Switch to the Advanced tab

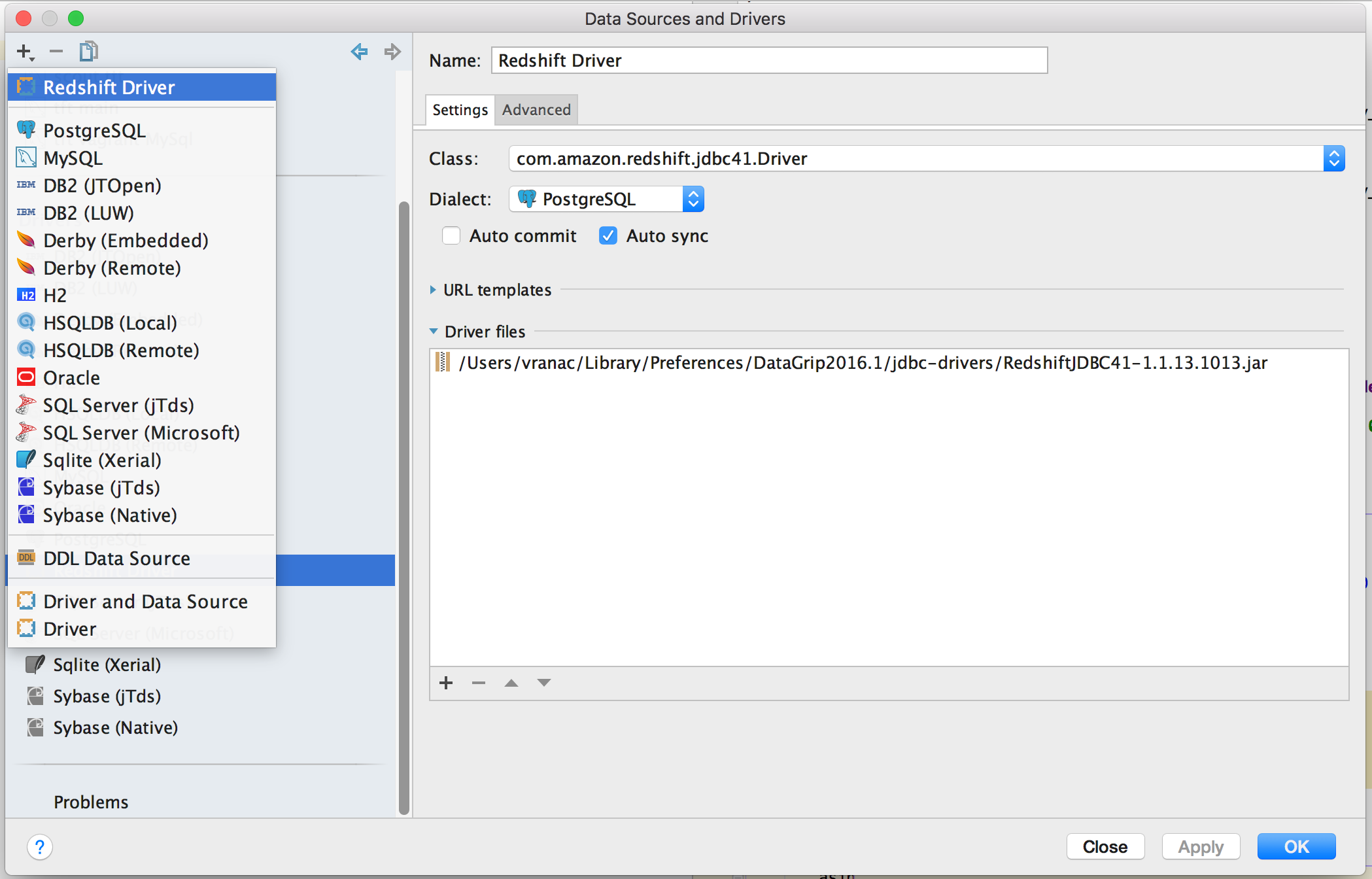536,110
